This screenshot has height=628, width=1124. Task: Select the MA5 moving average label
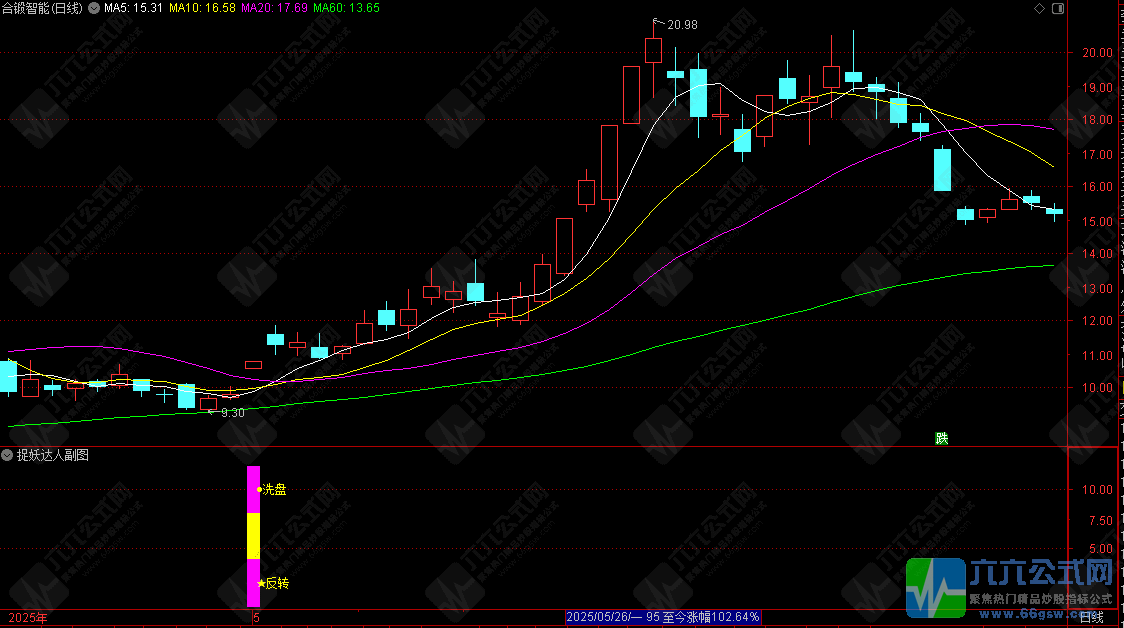coord(133,8)
